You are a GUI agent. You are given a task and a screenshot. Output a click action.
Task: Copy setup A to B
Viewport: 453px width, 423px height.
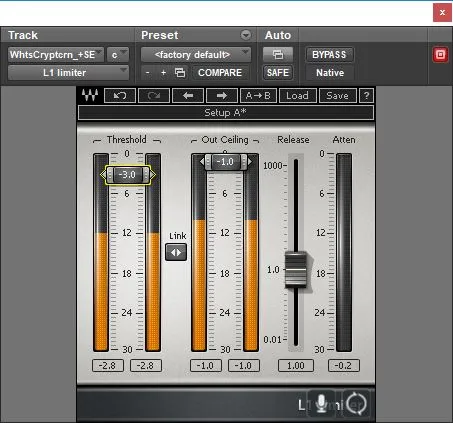pyautogui.click(x=258, y=96)
